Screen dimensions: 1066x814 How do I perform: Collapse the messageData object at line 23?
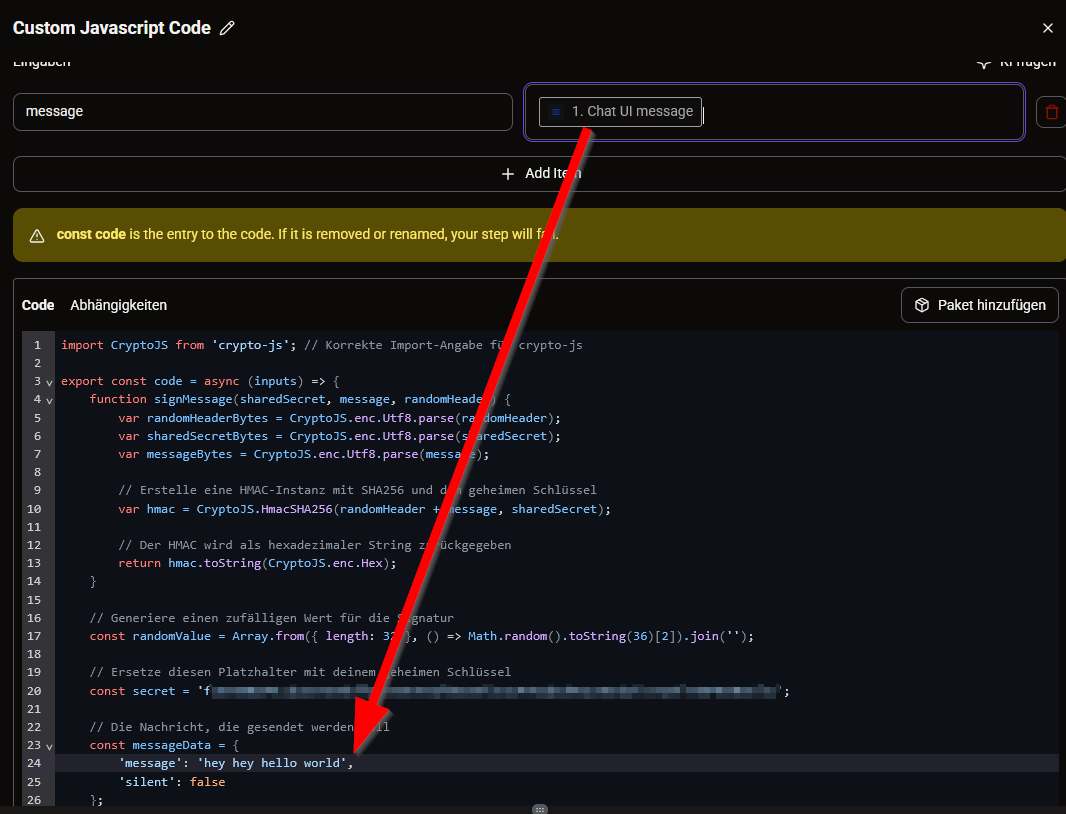click(49, 746)
